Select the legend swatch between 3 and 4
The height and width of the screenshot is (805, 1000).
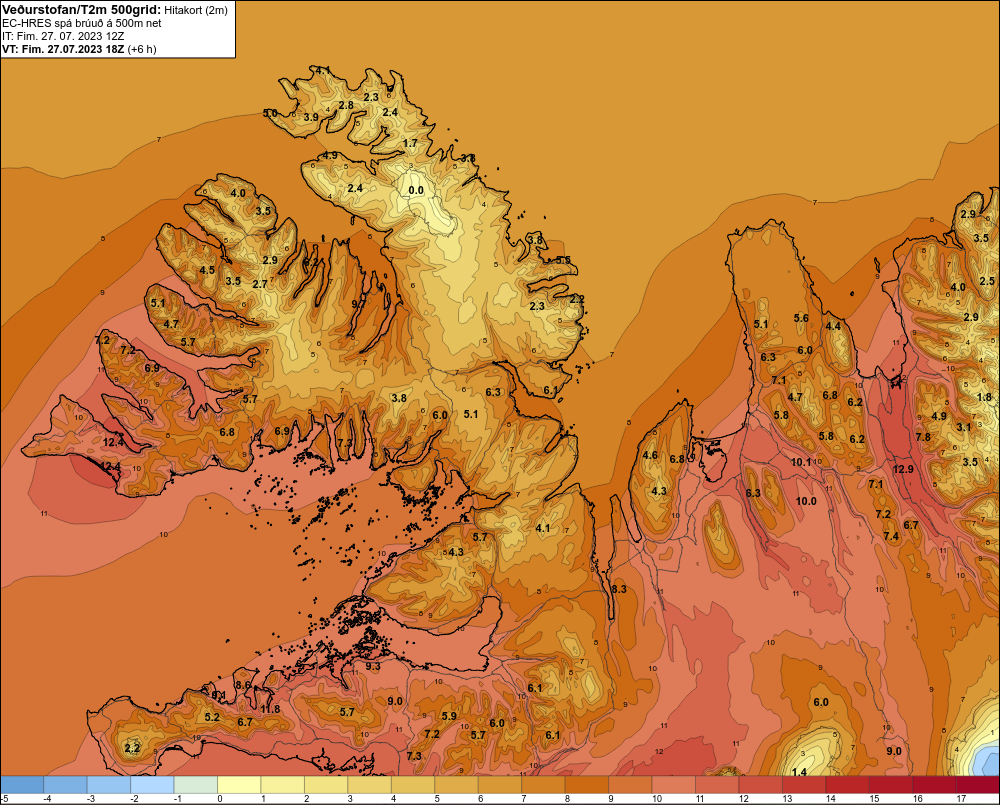pos(369,784)
